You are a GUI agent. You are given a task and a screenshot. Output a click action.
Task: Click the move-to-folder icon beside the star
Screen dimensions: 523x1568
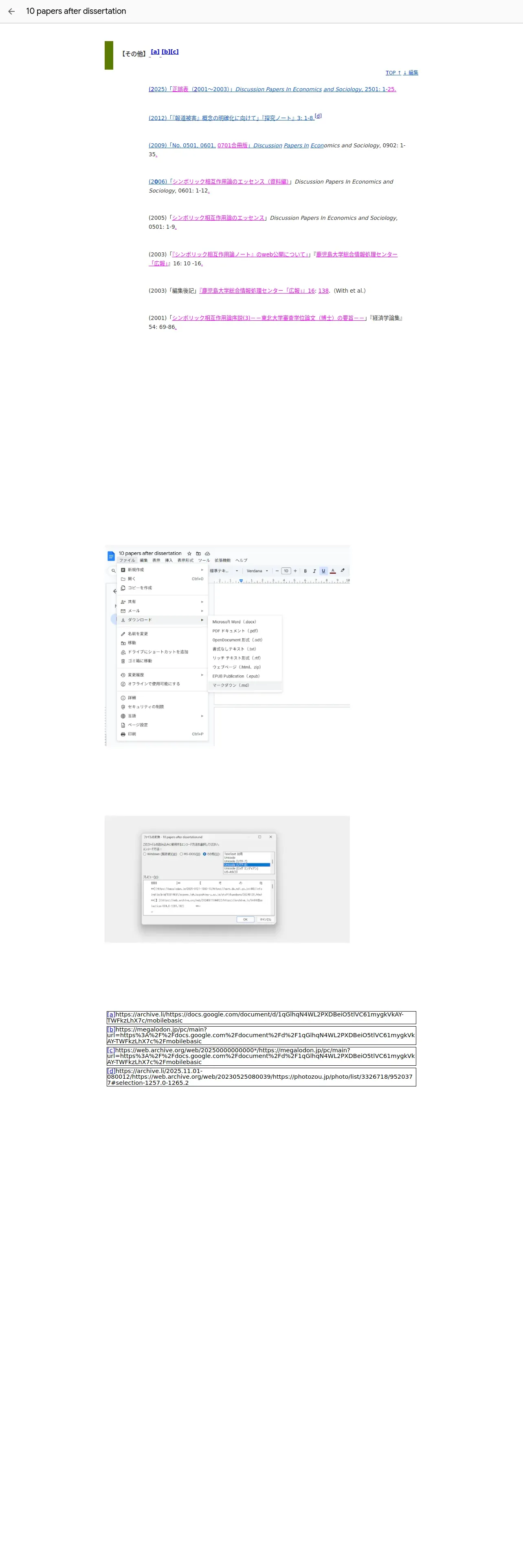pos(198,553)
